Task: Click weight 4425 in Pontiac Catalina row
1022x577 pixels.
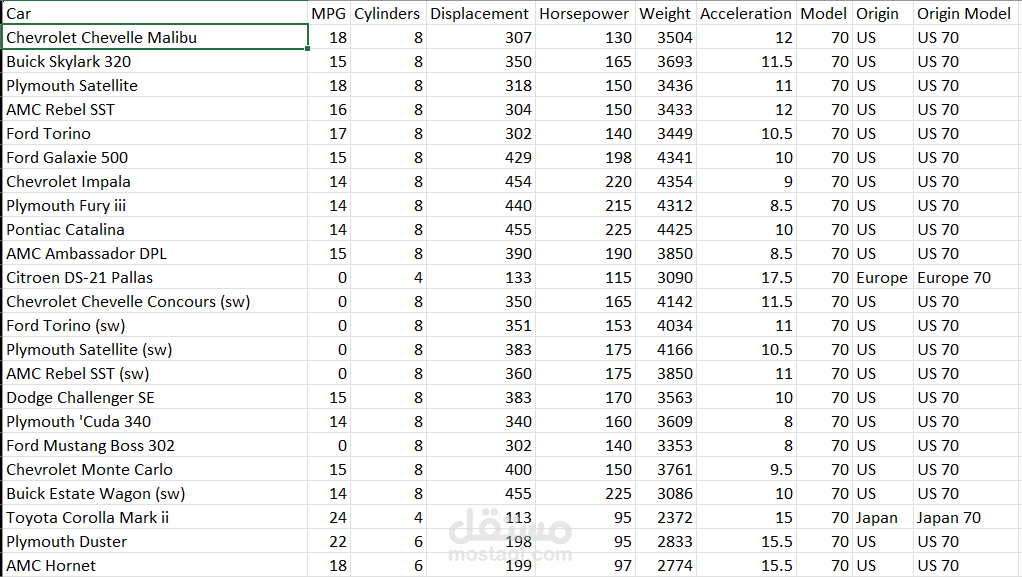Action: [666, 229]
